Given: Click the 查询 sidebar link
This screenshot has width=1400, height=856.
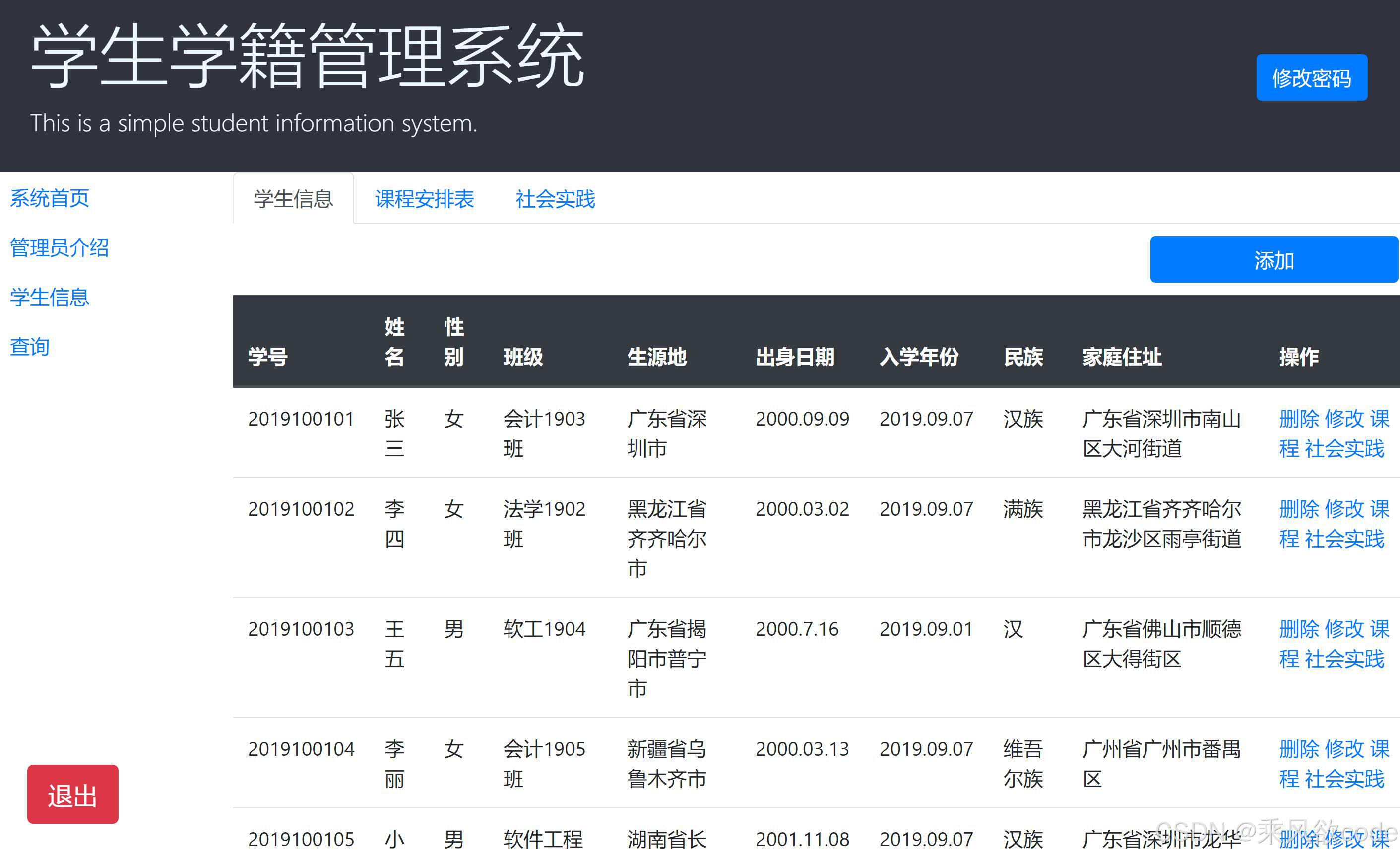Looking at the screenshot, I should click(x=30, y=347).
